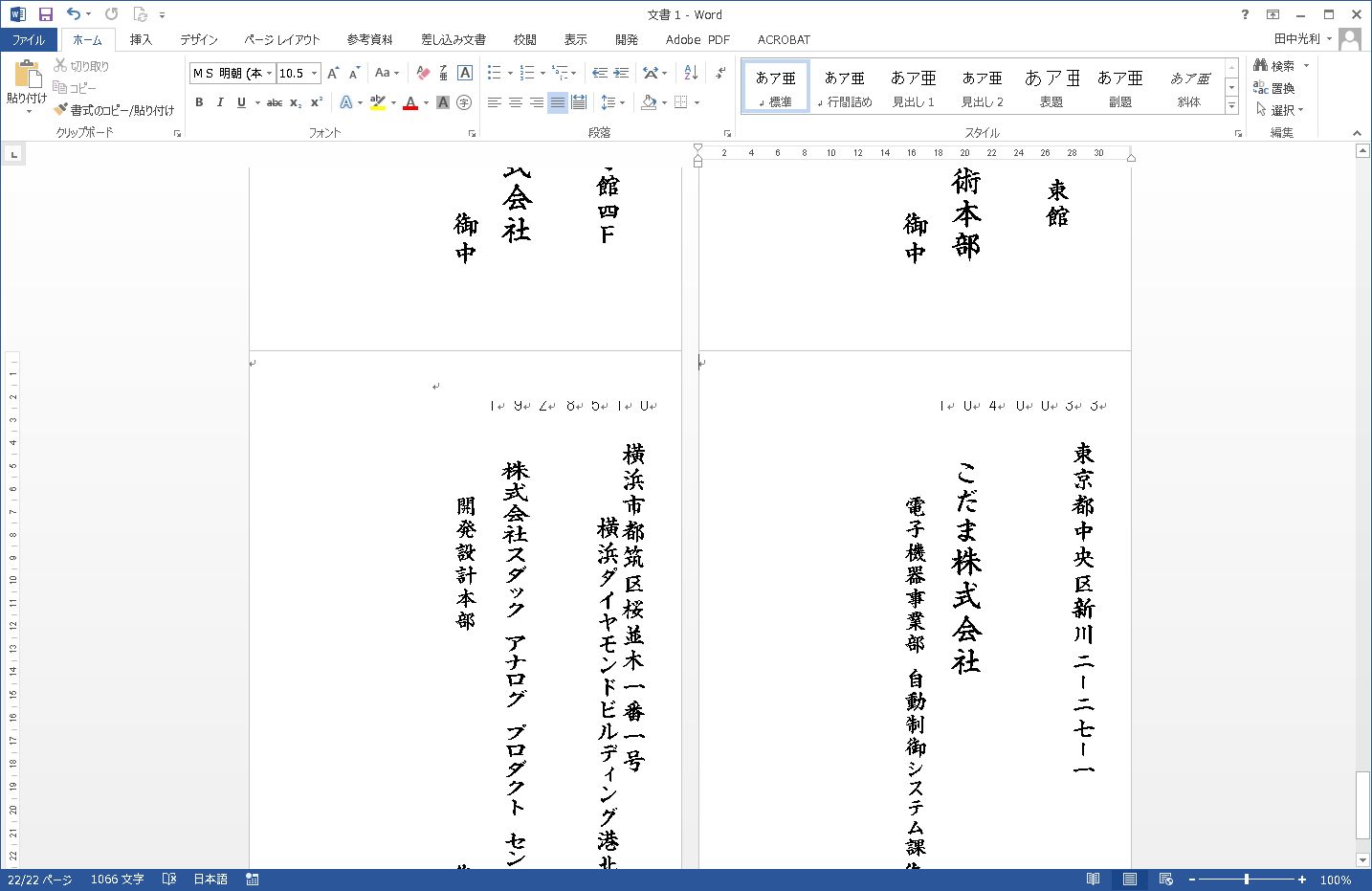
Task: Toggle justify alignment (highlighted)
Action: 558,102
